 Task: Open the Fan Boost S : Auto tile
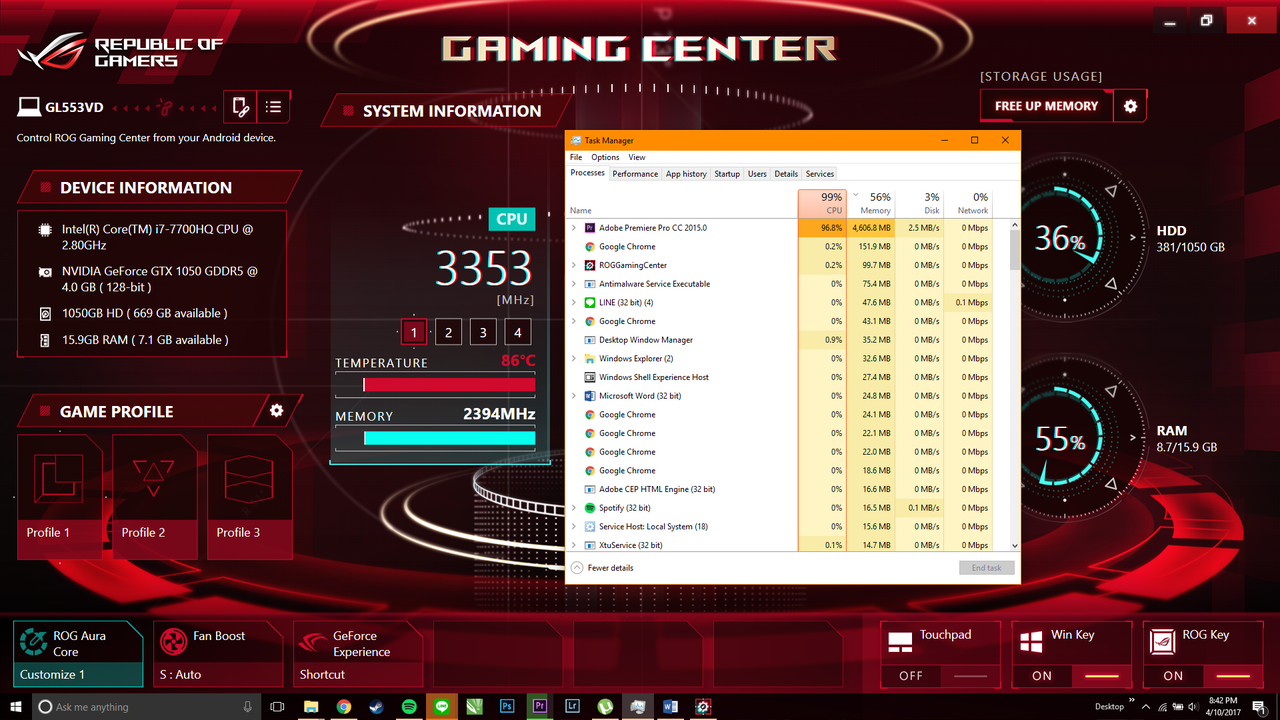point(218,654)
